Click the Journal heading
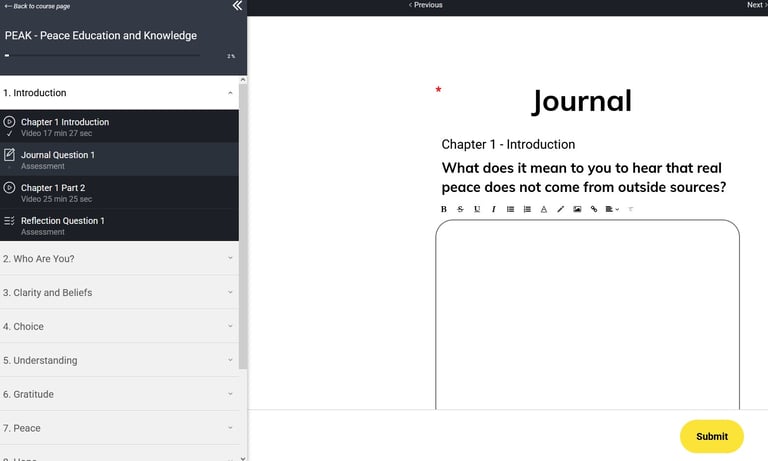The image size is (768, 461). click(581, 101)
